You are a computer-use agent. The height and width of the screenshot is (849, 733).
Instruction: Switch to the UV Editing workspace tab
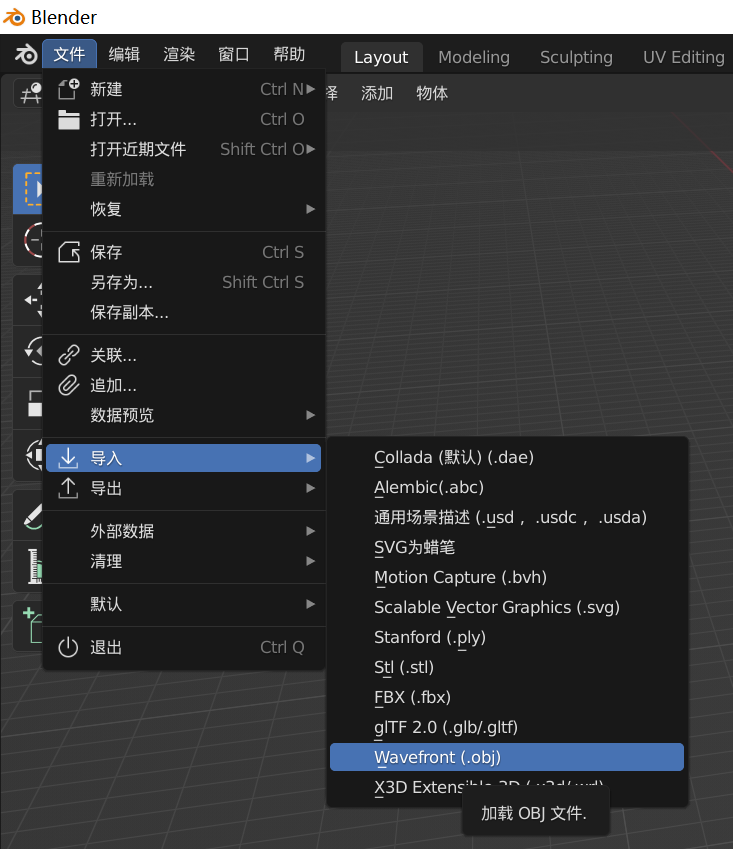(x=683, y=57)
